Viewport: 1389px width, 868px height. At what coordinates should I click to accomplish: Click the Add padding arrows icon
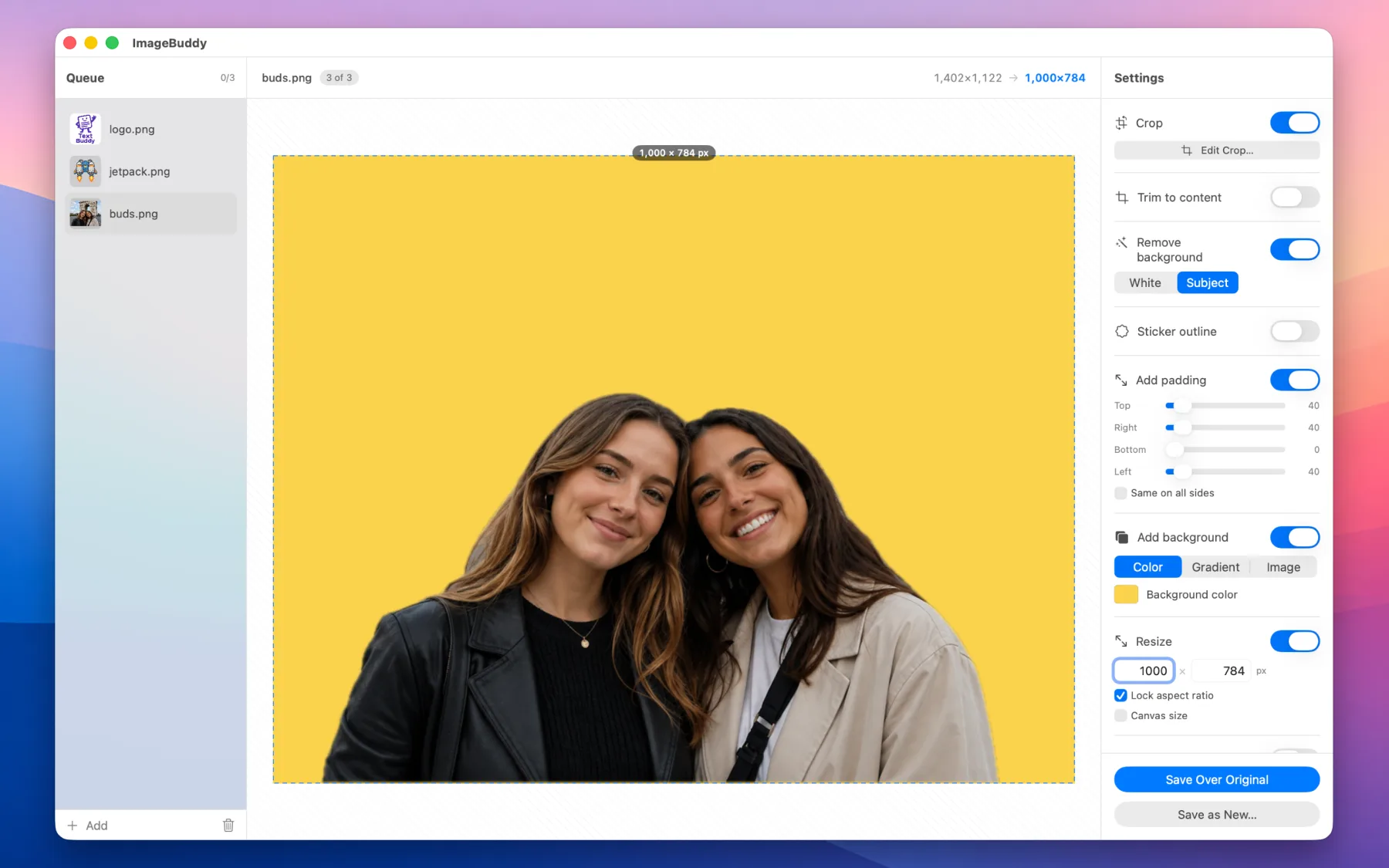pos(1121,380)
